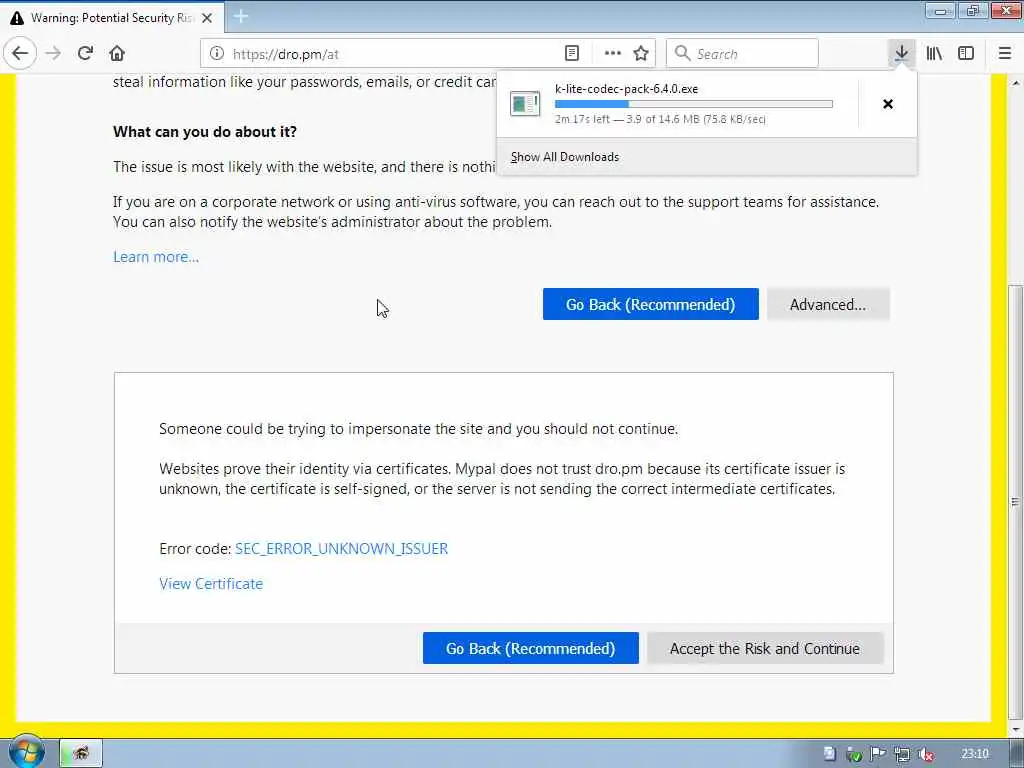The width and height of the screenshot is (1024, 768).
Task: Click the scrollbar down arrow
Action: coord(1015,729)
